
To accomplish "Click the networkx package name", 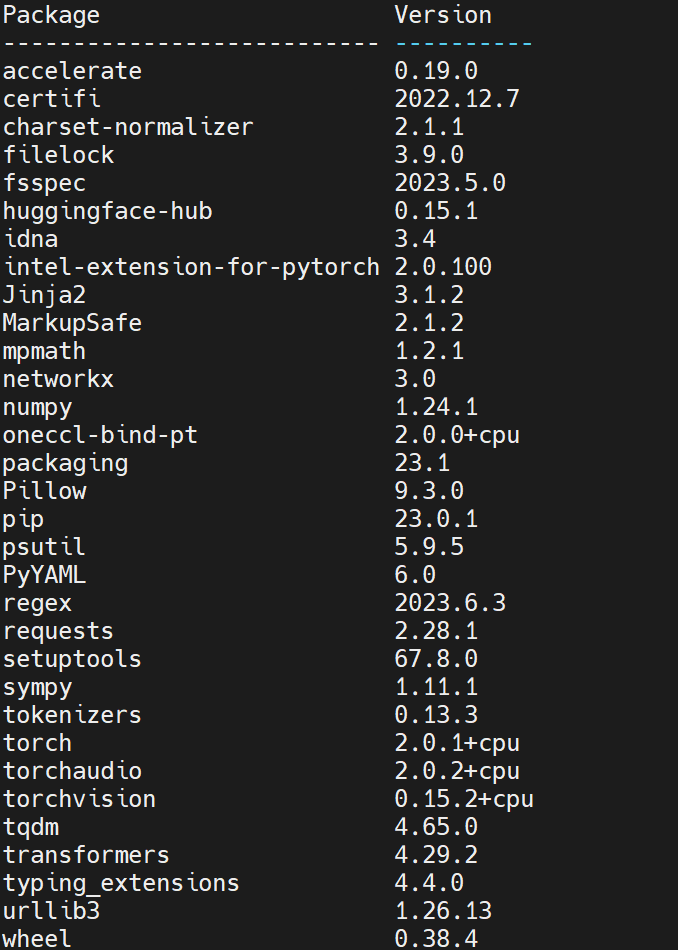I will pyautogui.click(x=58, y=379).
